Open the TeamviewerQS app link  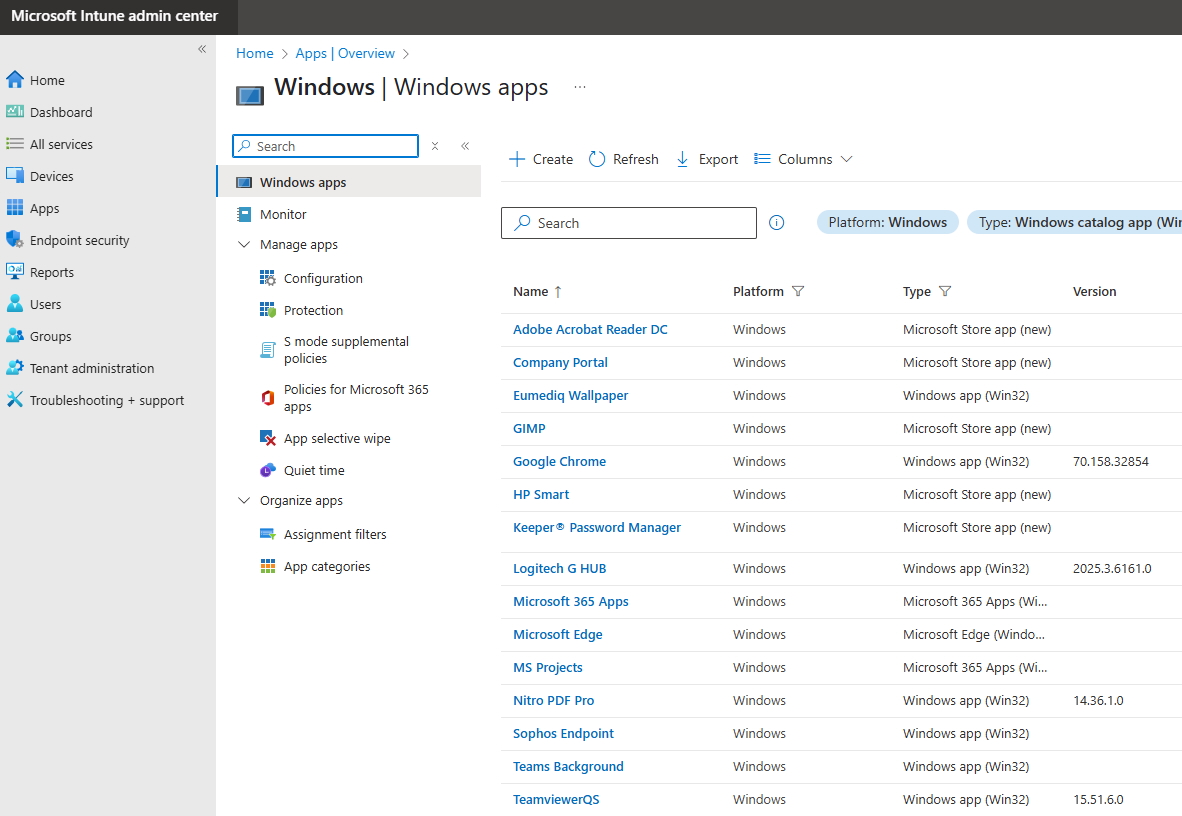[x=556, y=799]
